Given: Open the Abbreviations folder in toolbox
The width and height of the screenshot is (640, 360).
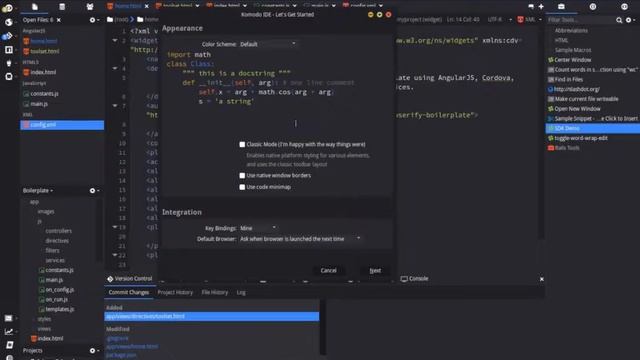Looking at the screenshot, I should [x=571, y=31].
